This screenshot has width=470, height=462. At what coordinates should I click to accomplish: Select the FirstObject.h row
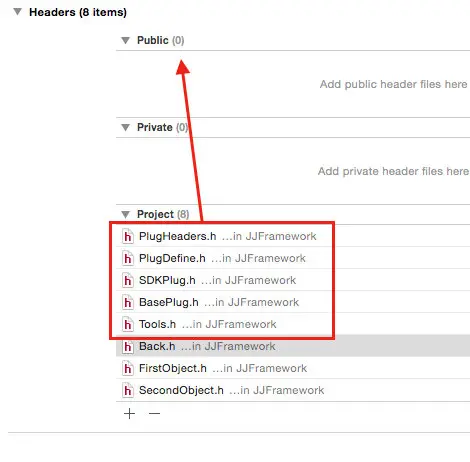[x=293, y=368]
